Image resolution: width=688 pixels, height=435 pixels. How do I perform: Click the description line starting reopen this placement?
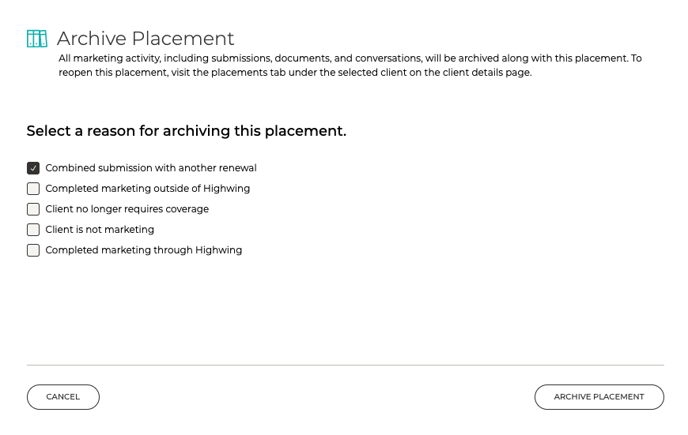295,72
